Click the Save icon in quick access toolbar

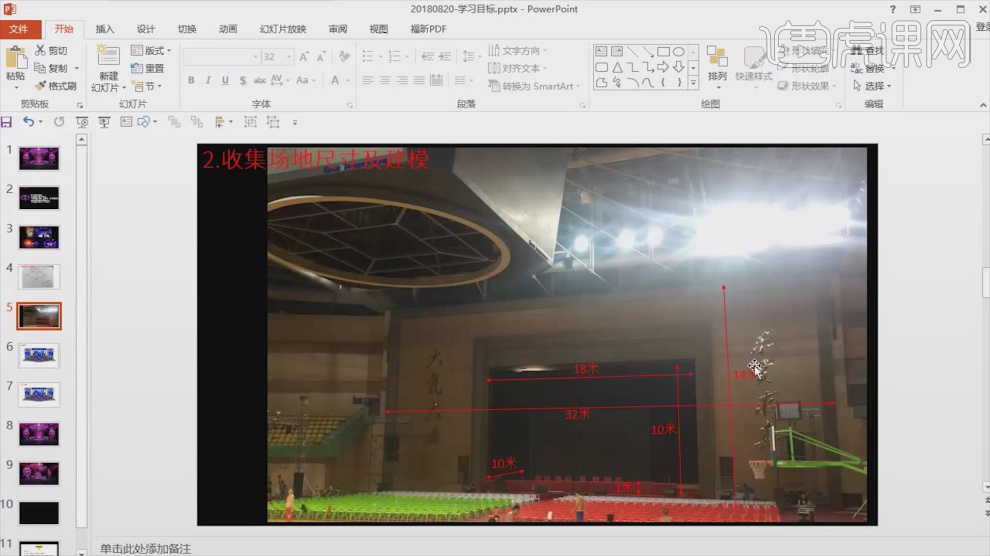click(7, 122)
